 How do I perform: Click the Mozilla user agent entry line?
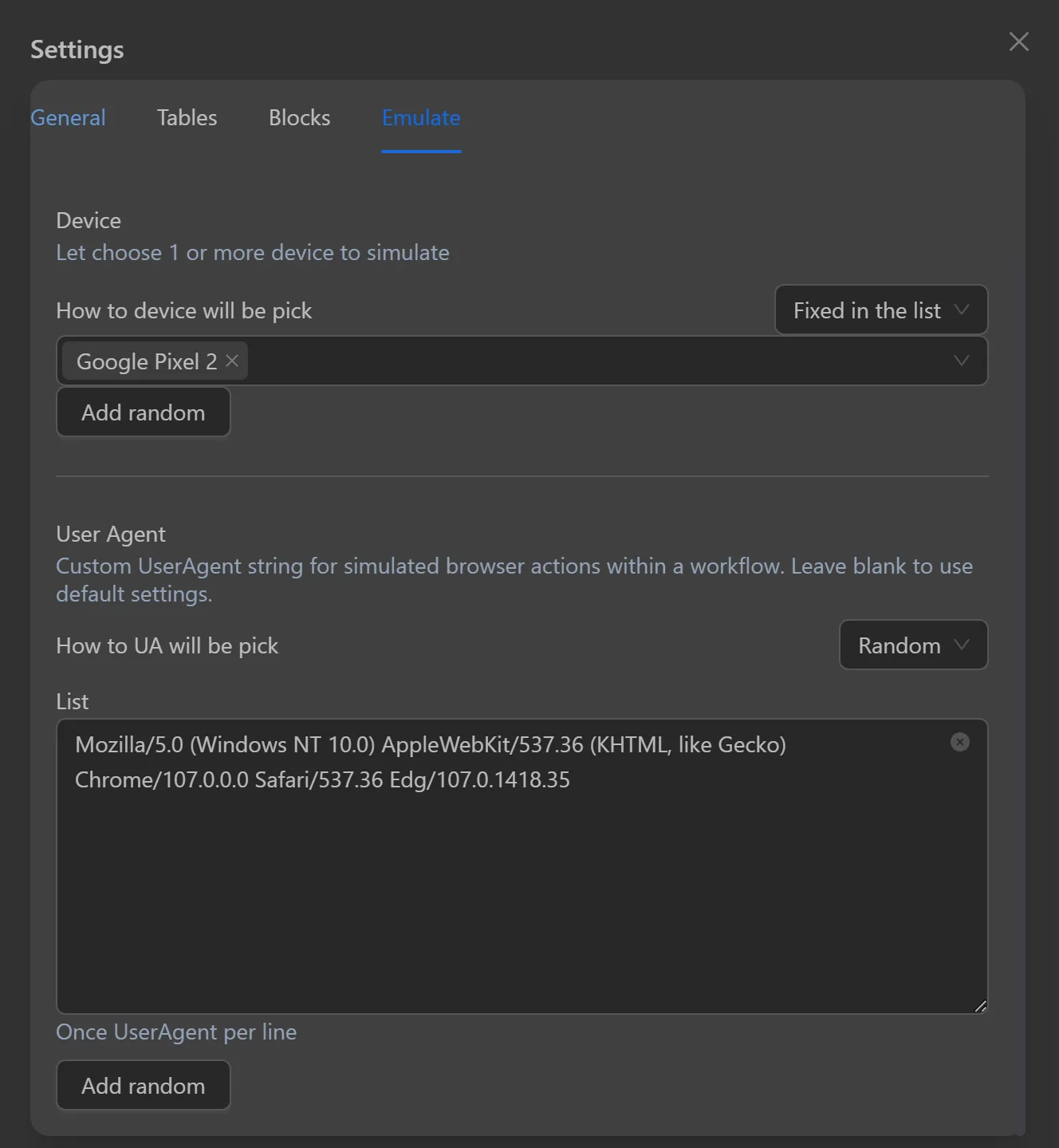pyautogui.click(x=431, y=744)
